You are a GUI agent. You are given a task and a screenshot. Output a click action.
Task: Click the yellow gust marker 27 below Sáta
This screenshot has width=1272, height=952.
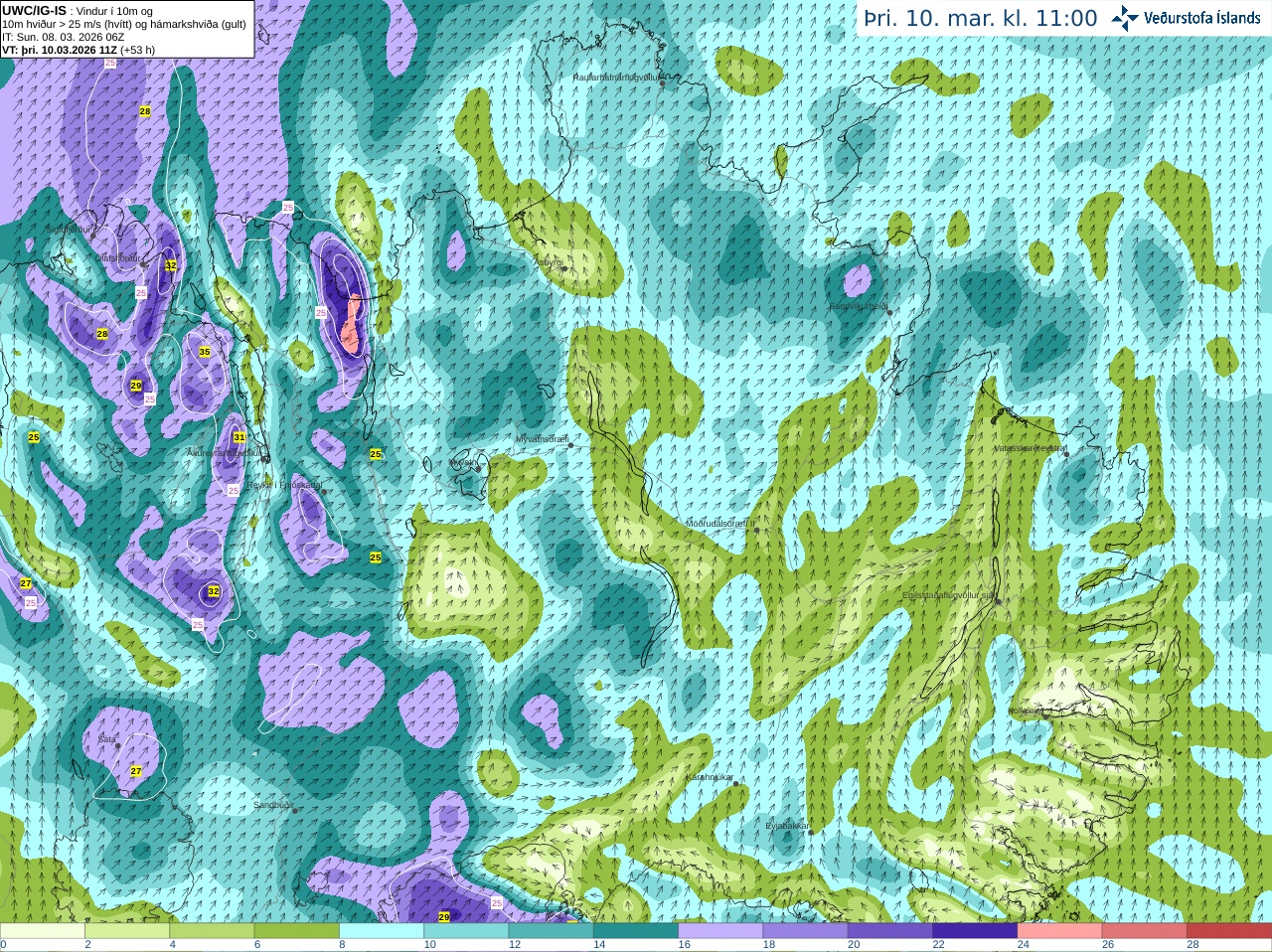coord(136,771)
